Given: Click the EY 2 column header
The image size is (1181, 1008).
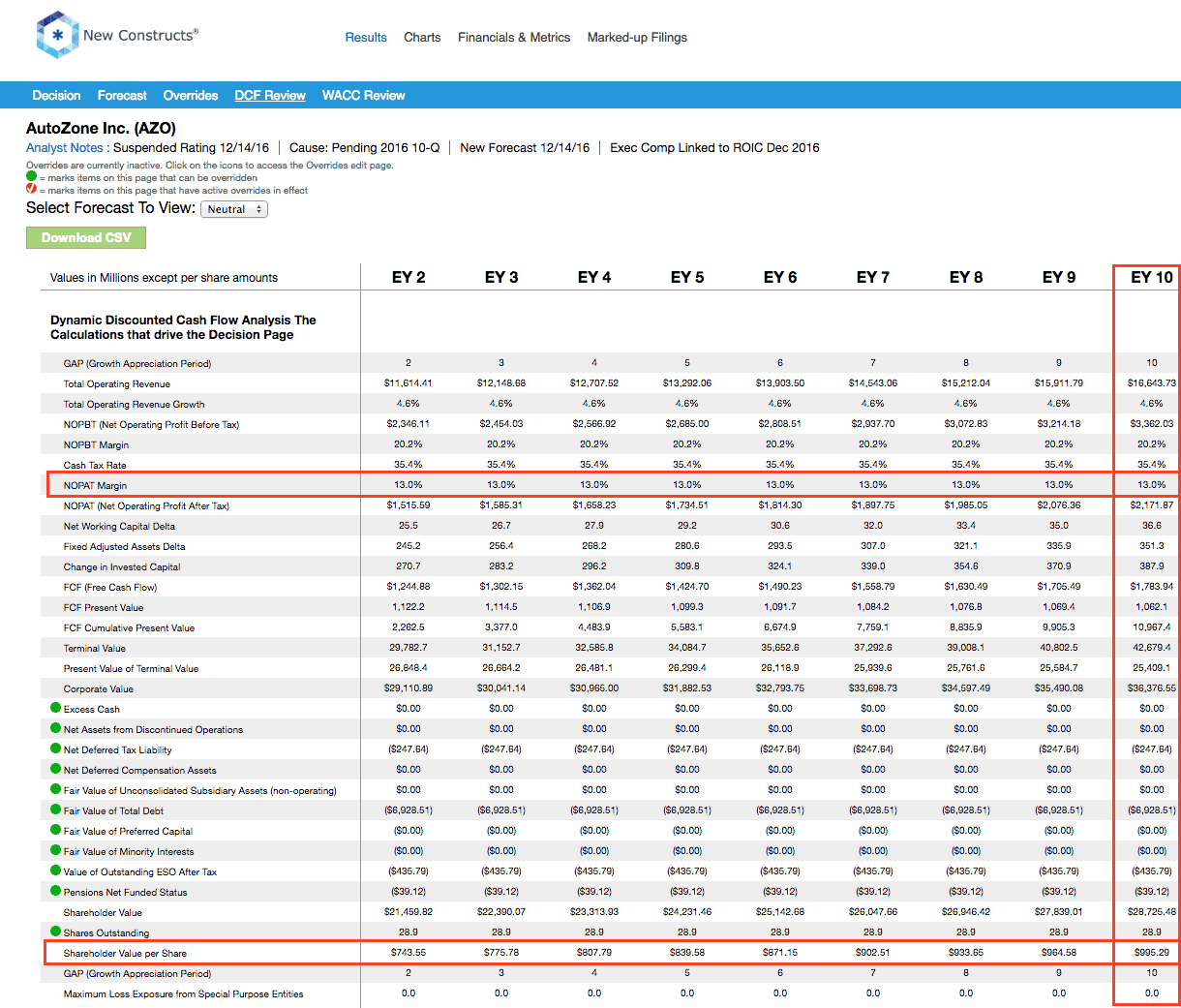Looking at the screenshot, I should [x=409, y=277].
